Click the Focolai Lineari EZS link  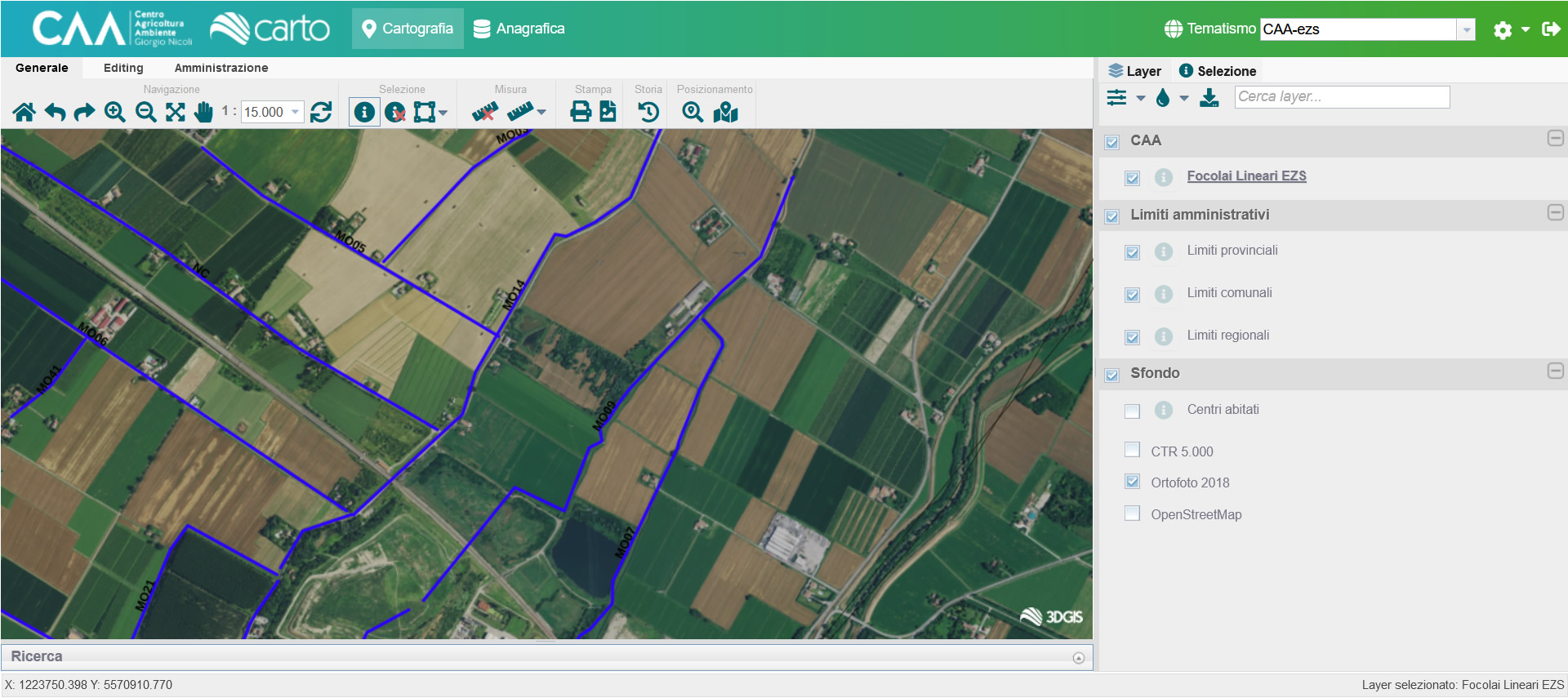click(1246, 176)
